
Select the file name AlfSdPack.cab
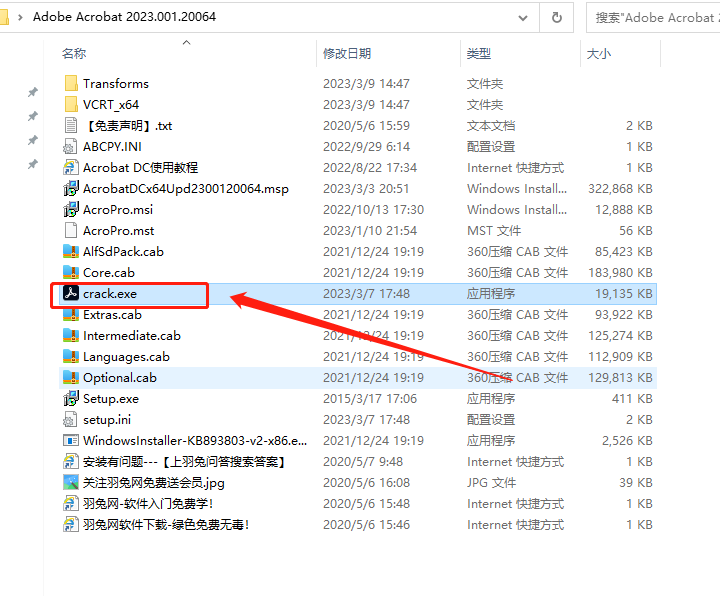click(124, 252)
